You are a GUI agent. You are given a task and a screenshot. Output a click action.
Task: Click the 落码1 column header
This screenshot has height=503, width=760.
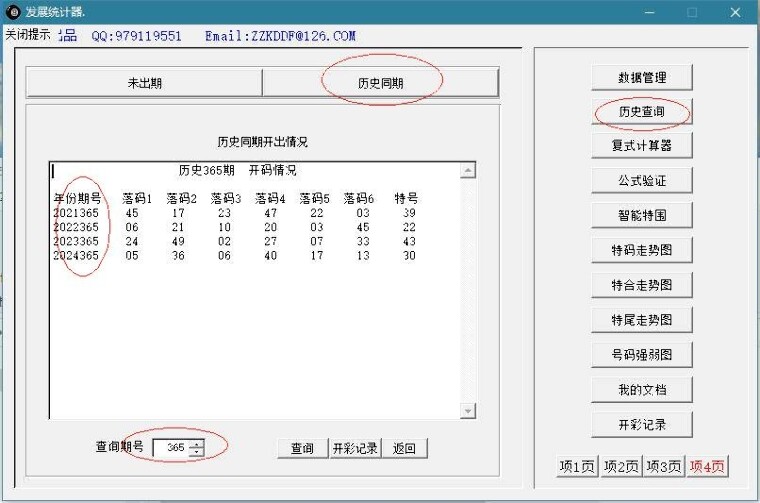pyautogui.click(x=137, y=198)
